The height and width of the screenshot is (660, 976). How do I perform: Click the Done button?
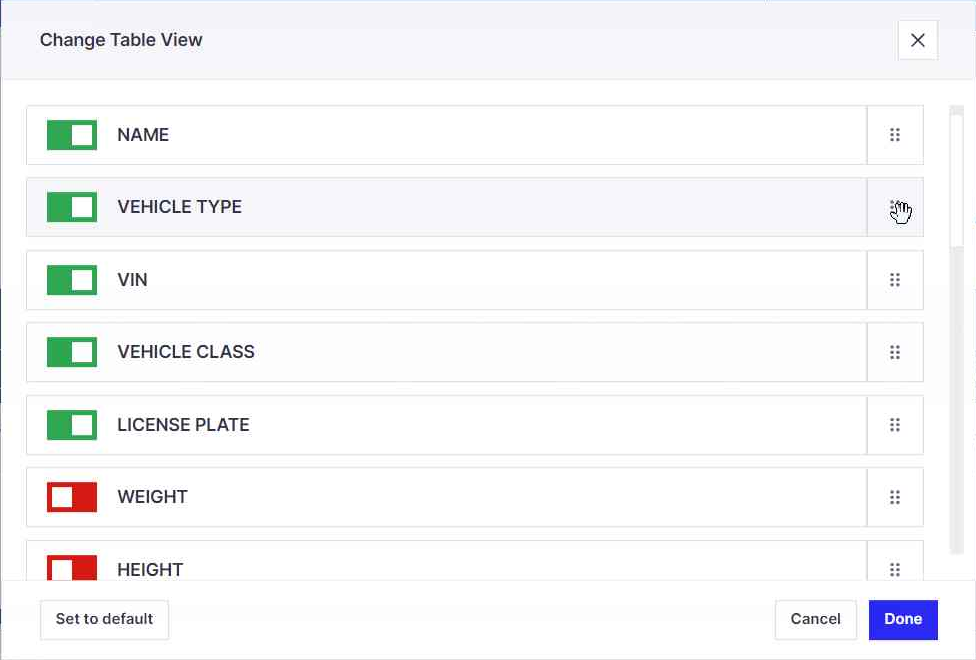pos(902,619)
